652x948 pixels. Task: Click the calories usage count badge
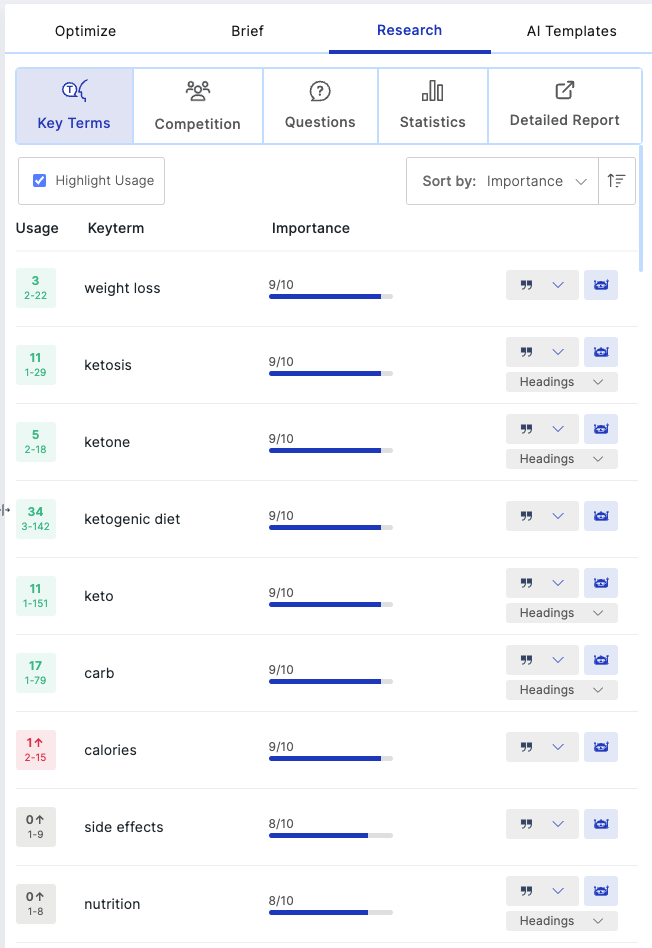click(x=36, y=750)
